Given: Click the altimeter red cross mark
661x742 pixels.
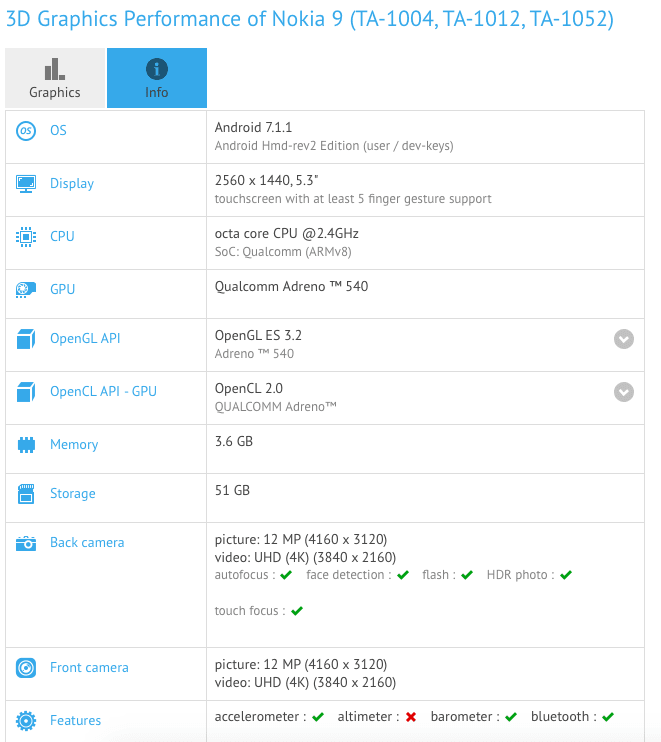Looking at the screenshot, I should pos(411,717).
